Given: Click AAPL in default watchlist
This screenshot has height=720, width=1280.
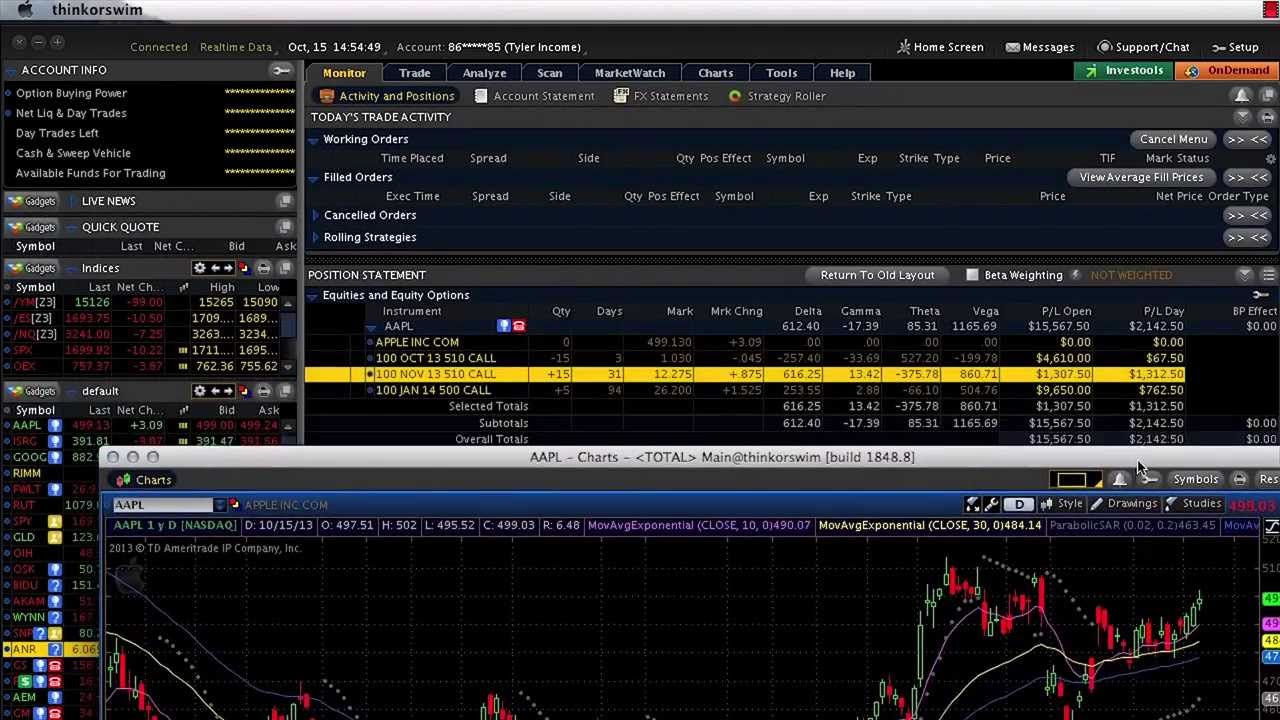Looking at the screenshot, I should 26,425.
